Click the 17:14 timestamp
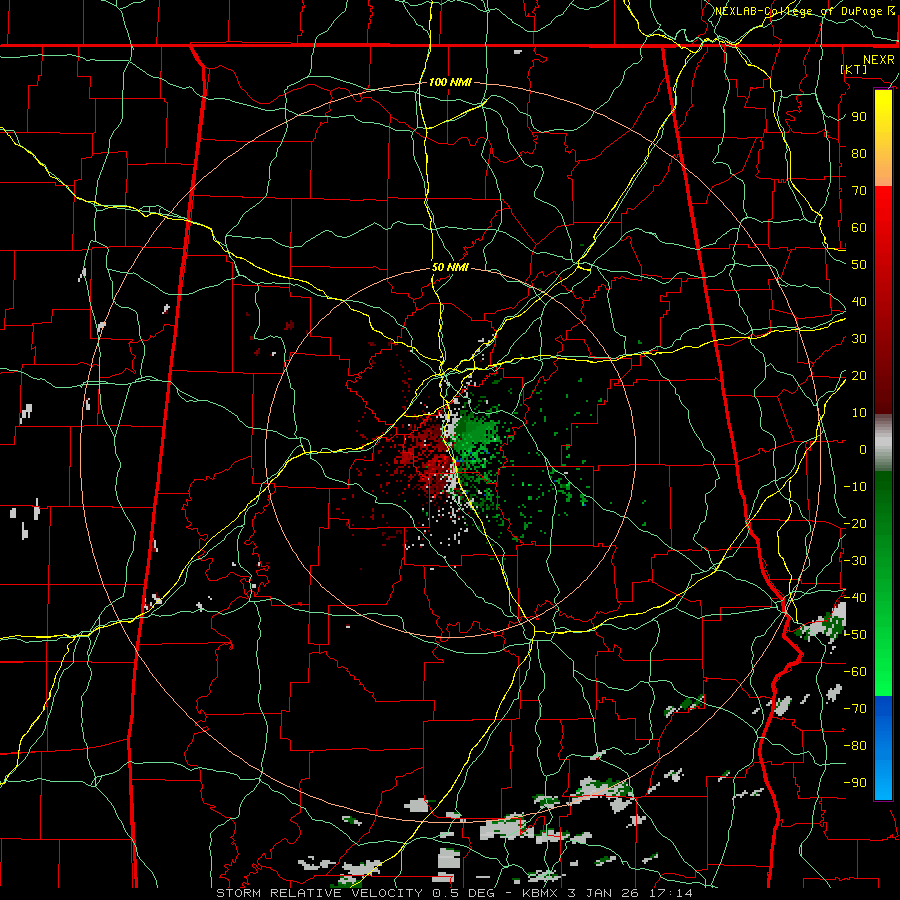The width and height of the screenshot is (900, 900). (671, 893)
